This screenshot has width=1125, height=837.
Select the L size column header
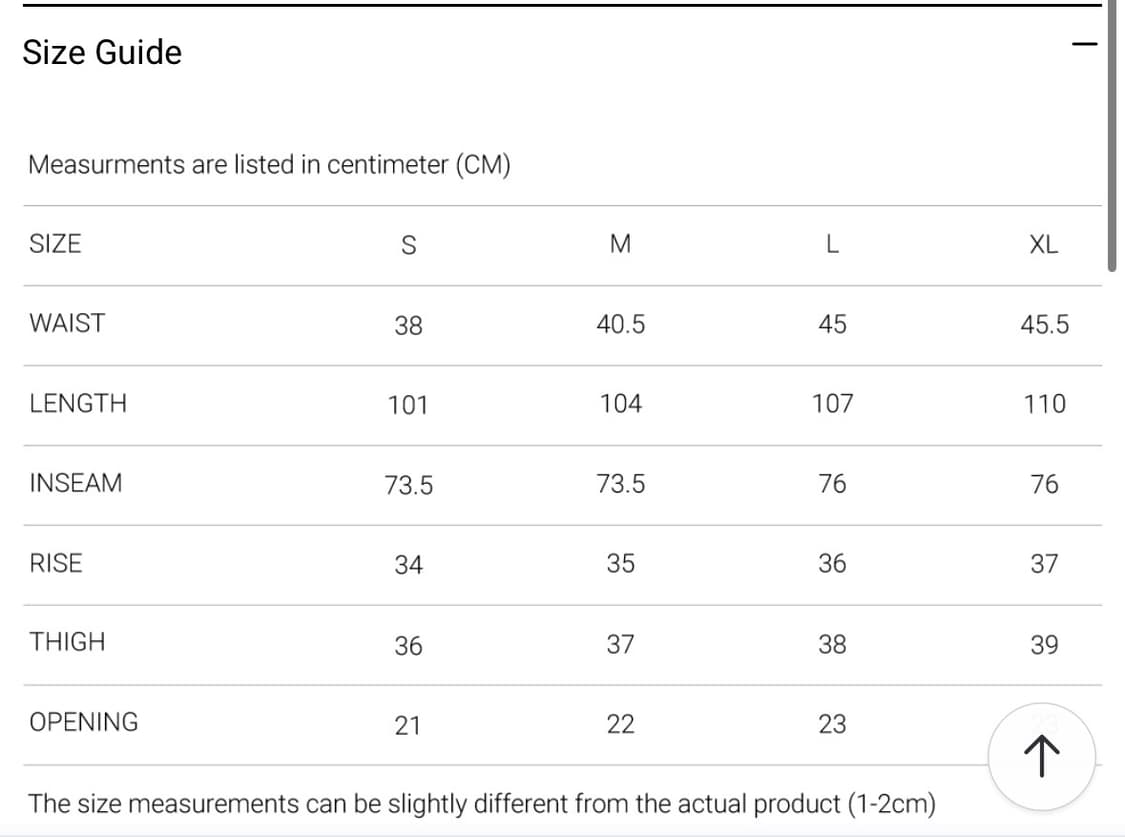click(832, 244)
